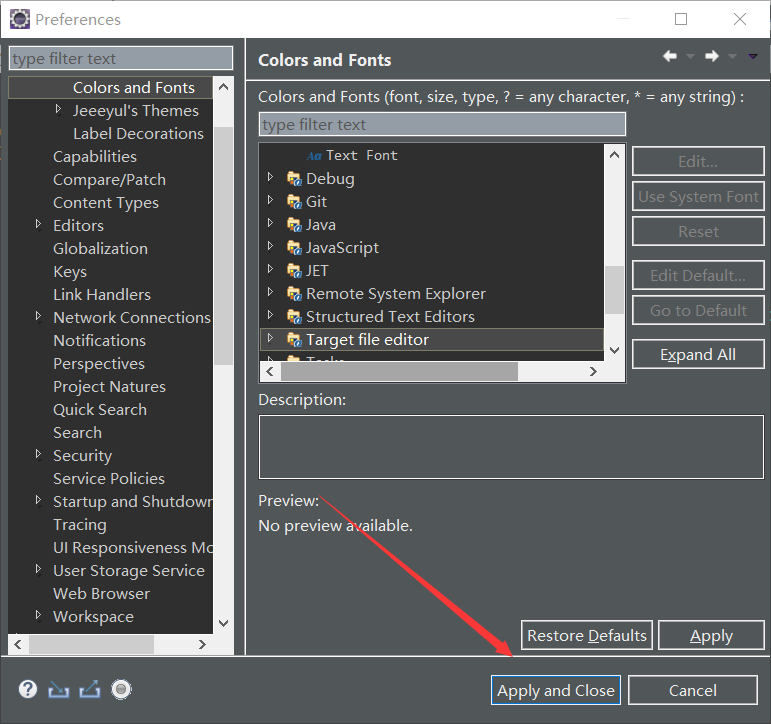
Task: Click the JET folder icon
Action: tap(294, 271)
